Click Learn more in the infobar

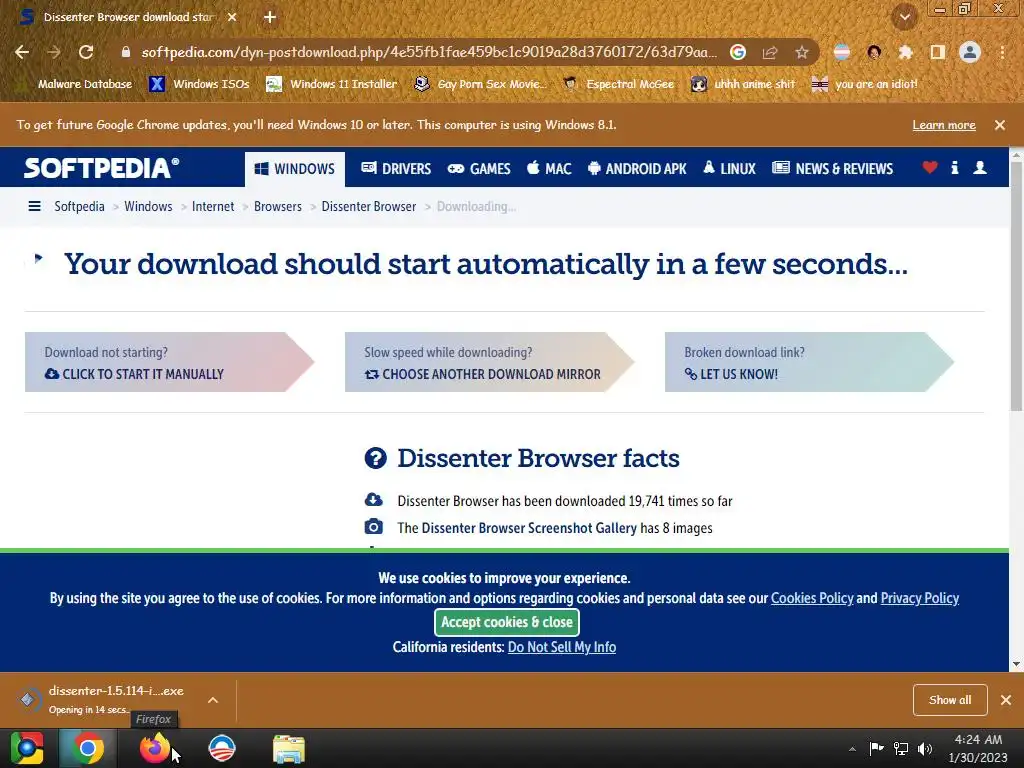tap(944, 125)
